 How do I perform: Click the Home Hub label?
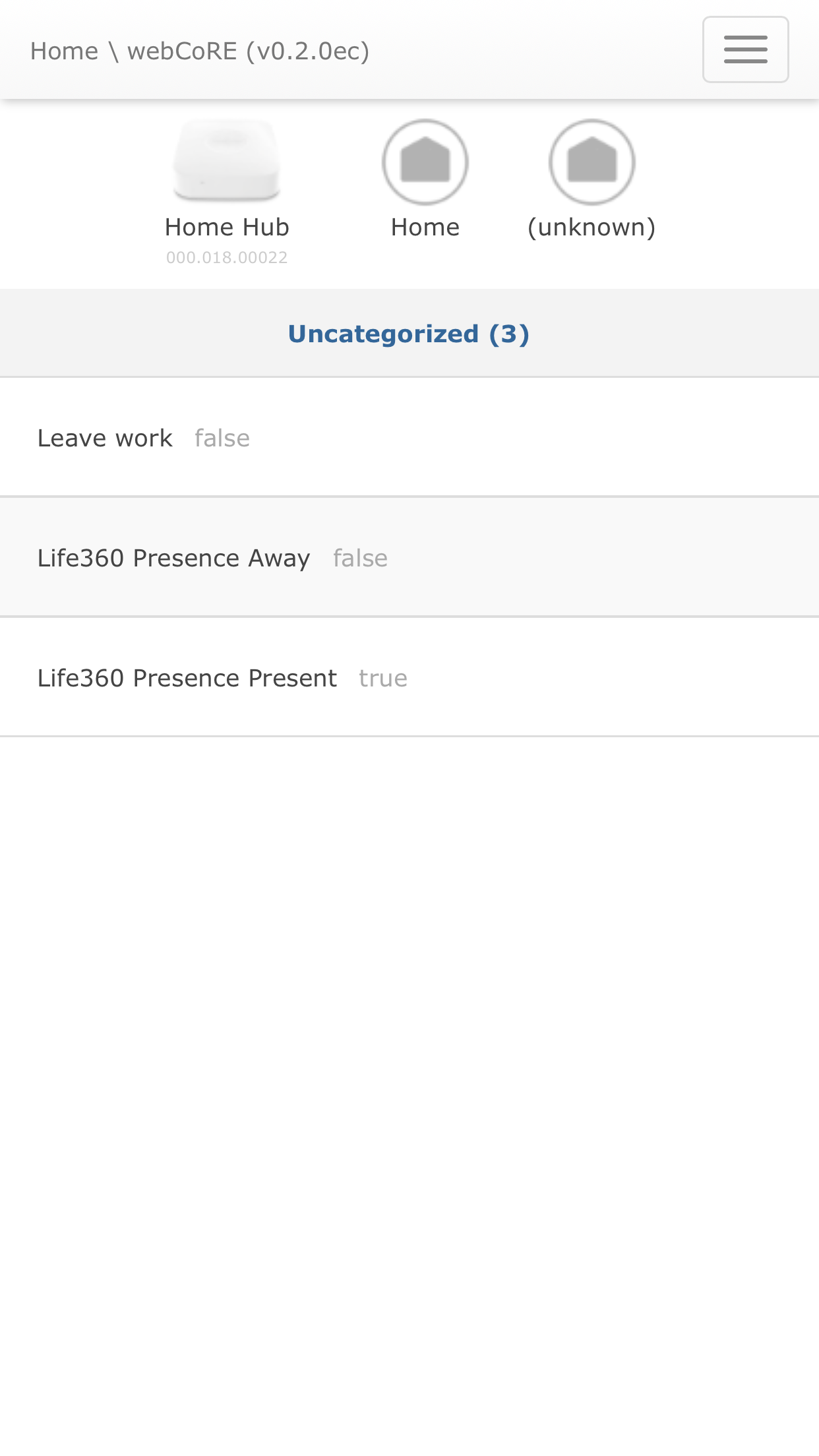pos(227,227)
